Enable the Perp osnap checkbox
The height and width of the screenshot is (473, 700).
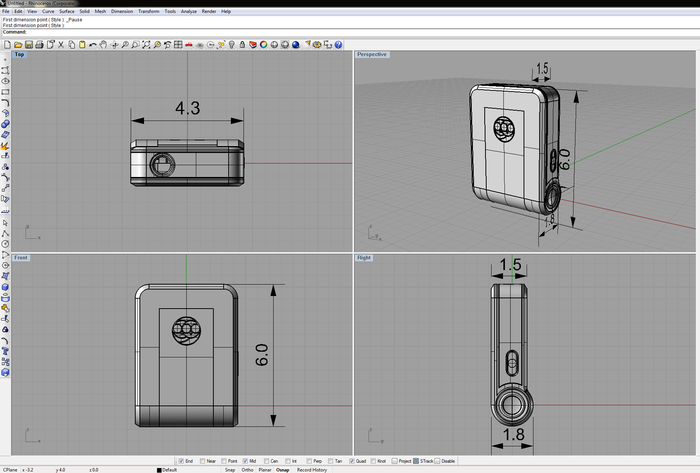[x=309, y=461]
